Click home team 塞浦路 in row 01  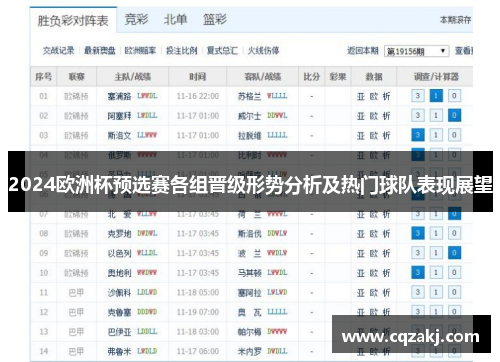(119, 96)
